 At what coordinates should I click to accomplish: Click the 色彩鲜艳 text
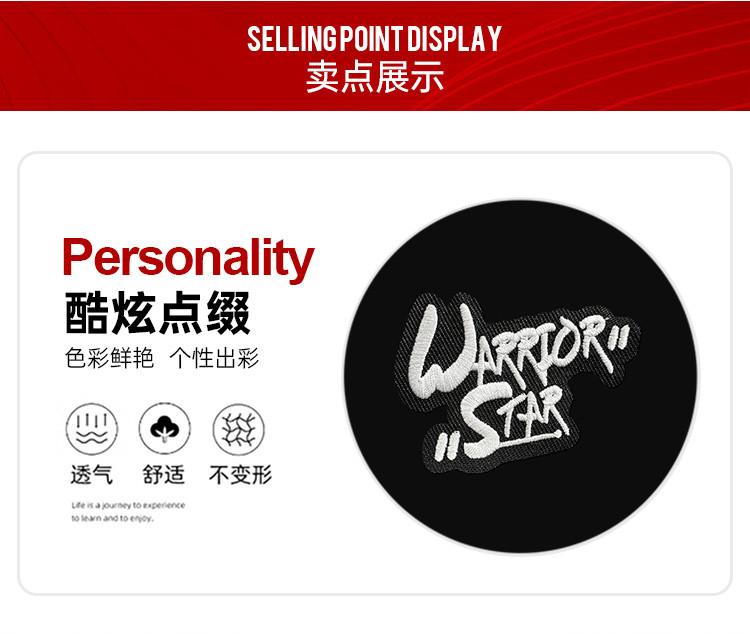110,358
